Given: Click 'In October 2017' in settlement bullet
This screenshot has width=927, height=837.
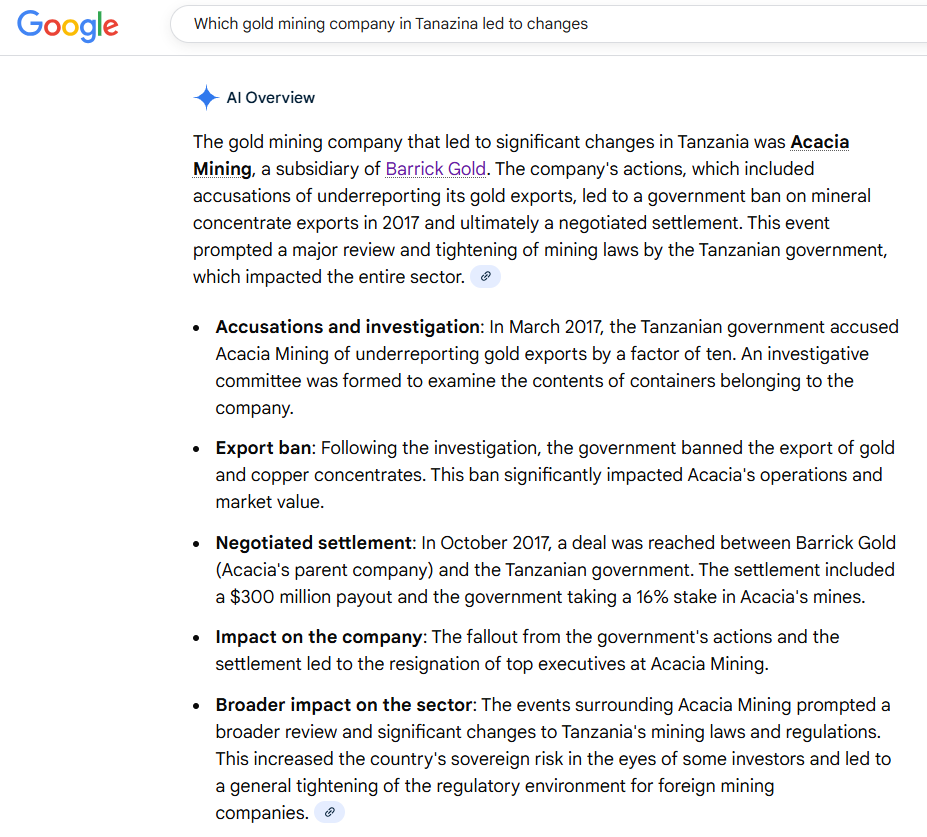Looking at the screenshot, I should [x=486, y=543].
